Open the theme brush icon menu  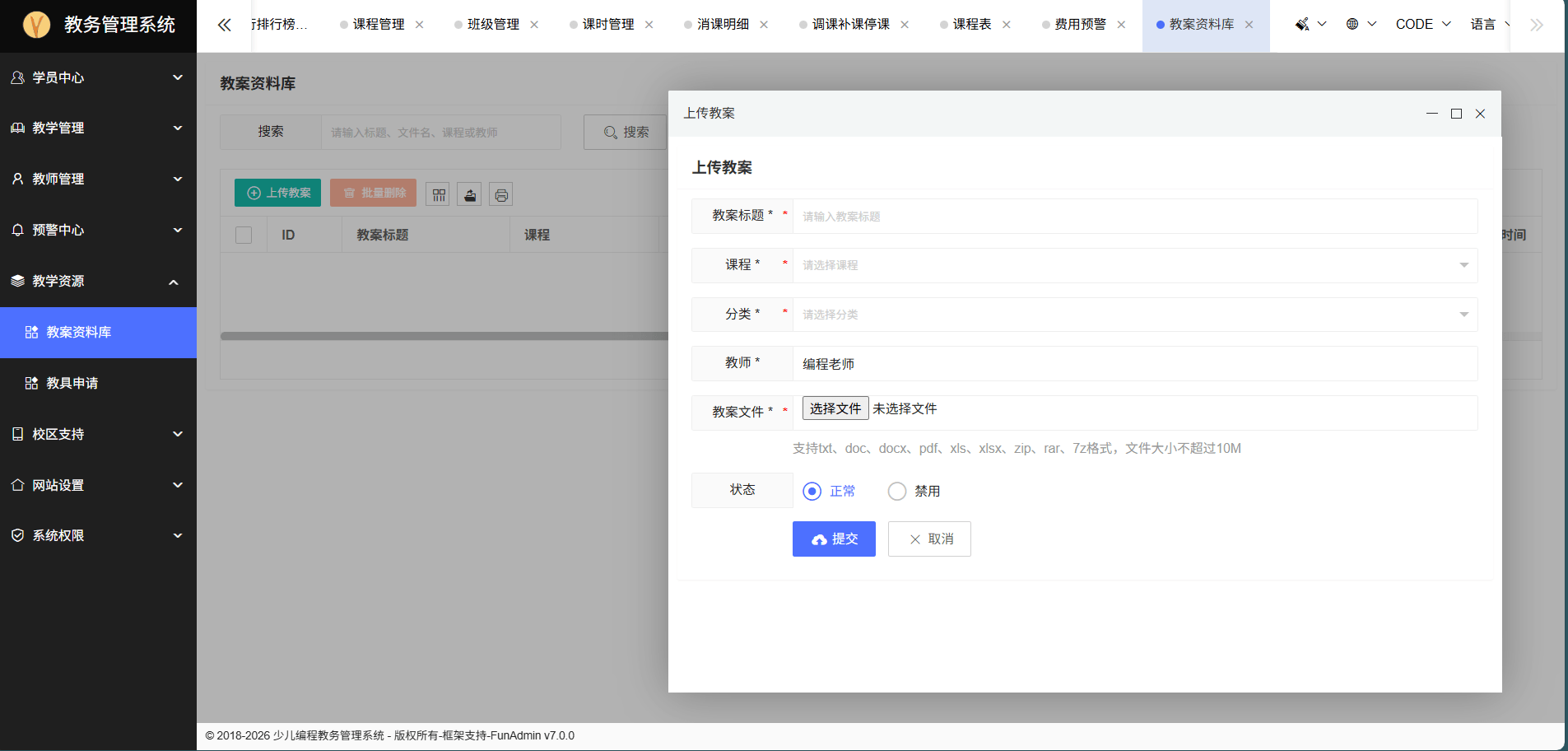(1310, 25)
